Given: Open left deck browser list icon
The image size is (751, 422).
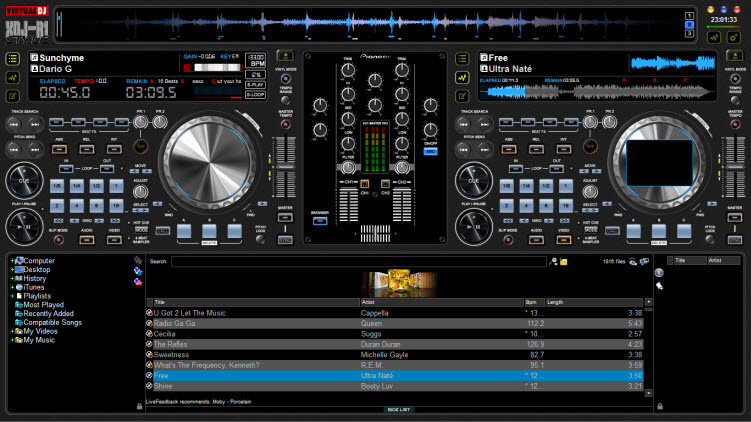Looking at the screenshot, I should pyautogui.click(x=13, y=59).
